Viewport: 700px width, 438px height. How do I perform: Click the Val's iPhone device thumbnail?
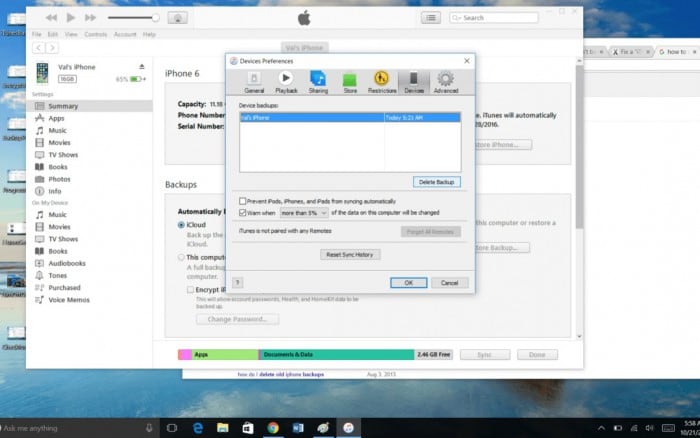(42, 73)
